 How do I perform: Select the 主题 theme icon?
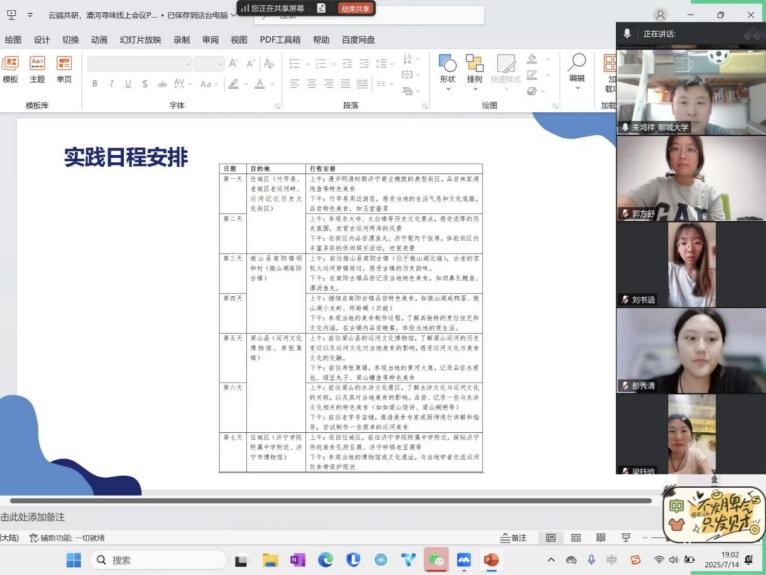pyautogui.click(x=37, y=69)
